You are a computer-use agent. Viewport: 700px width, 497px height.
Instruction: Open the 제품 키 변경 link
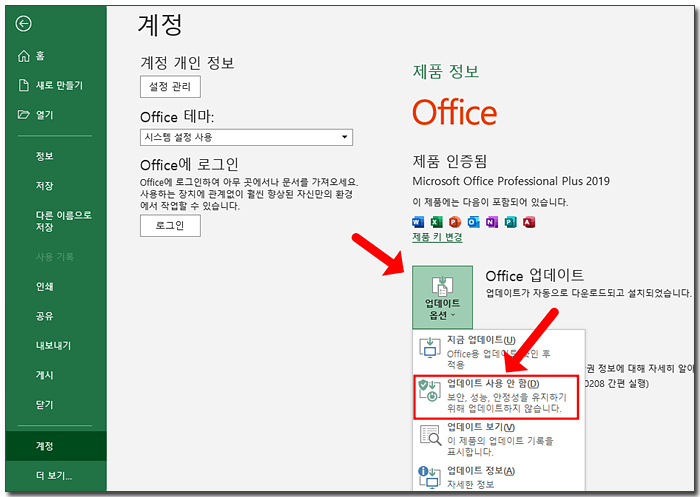437,237
